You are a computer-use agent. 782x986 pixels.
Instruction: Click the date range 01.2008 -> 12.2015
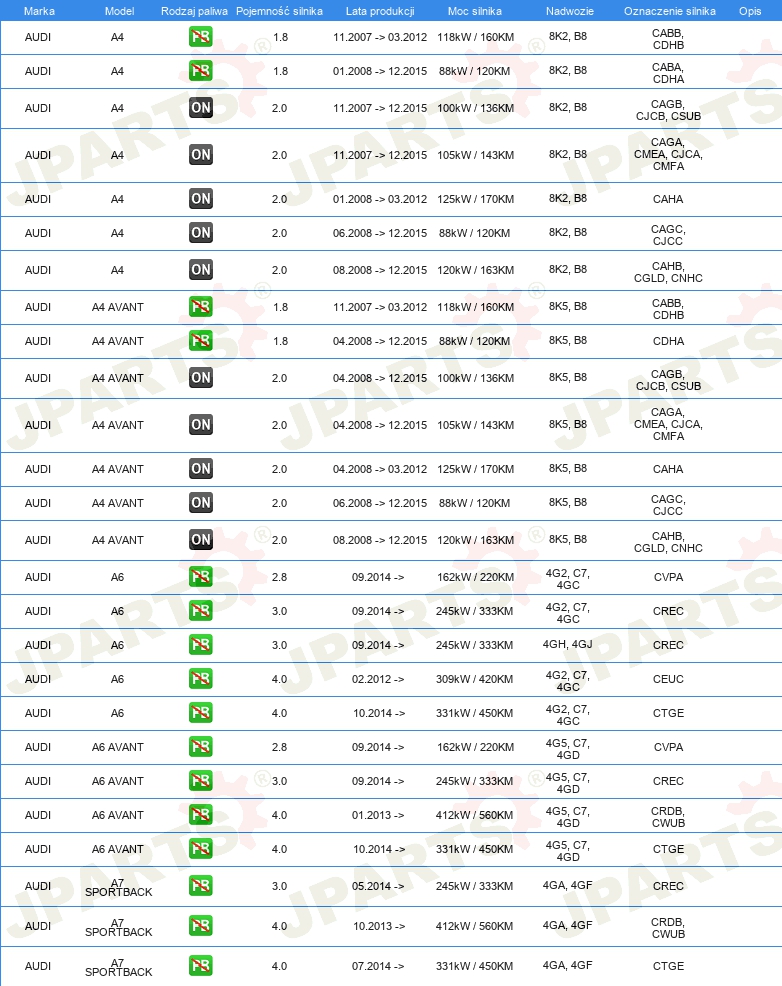pyautogui.click(x=380, y=71)
